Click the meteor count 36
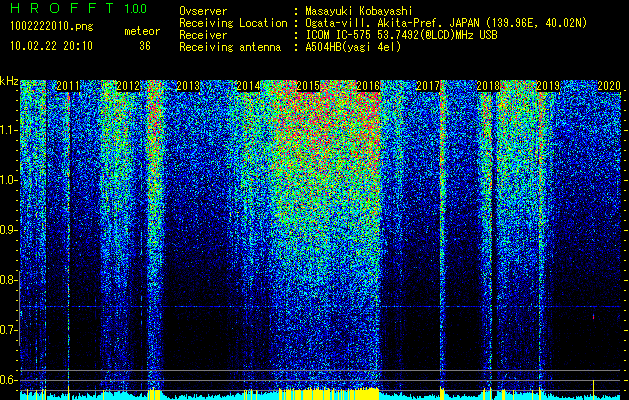This screenshot has height=400, width=629. pos(145,46)
